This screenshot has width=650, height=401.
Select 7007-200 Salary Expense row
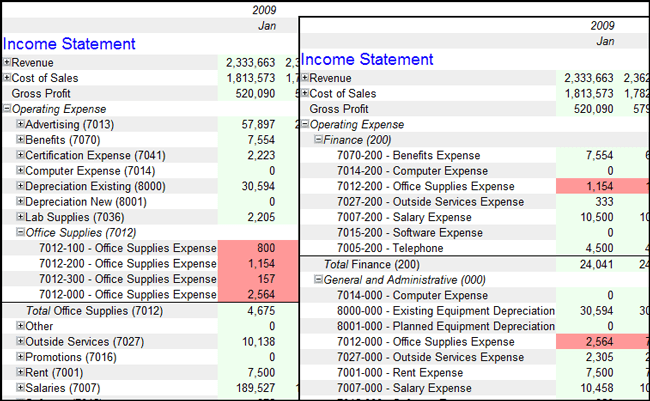[404, 217]
